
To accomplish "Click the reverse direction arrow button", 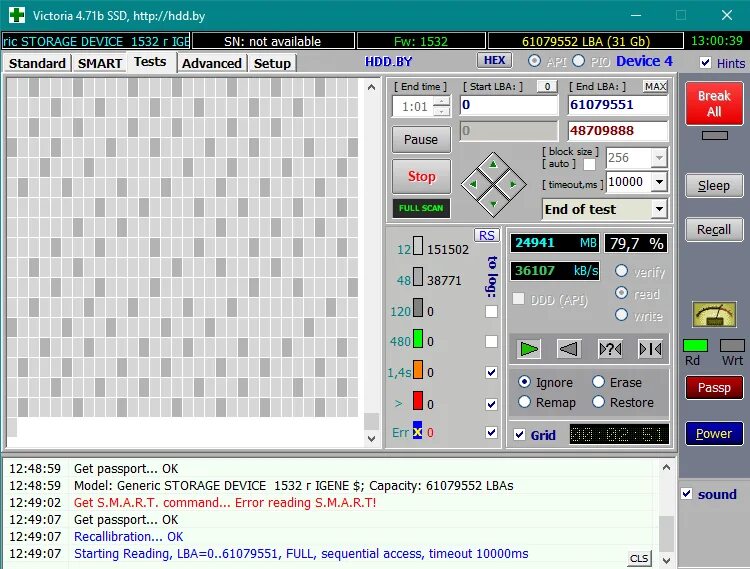I will coord(569,349).
